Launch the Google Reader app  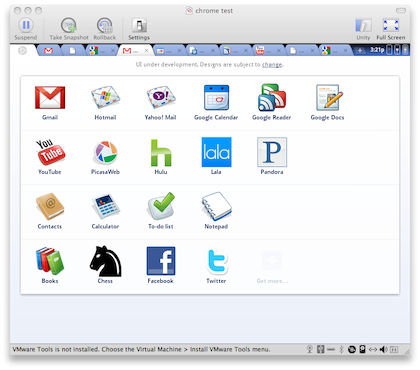[x=272, y=97]
